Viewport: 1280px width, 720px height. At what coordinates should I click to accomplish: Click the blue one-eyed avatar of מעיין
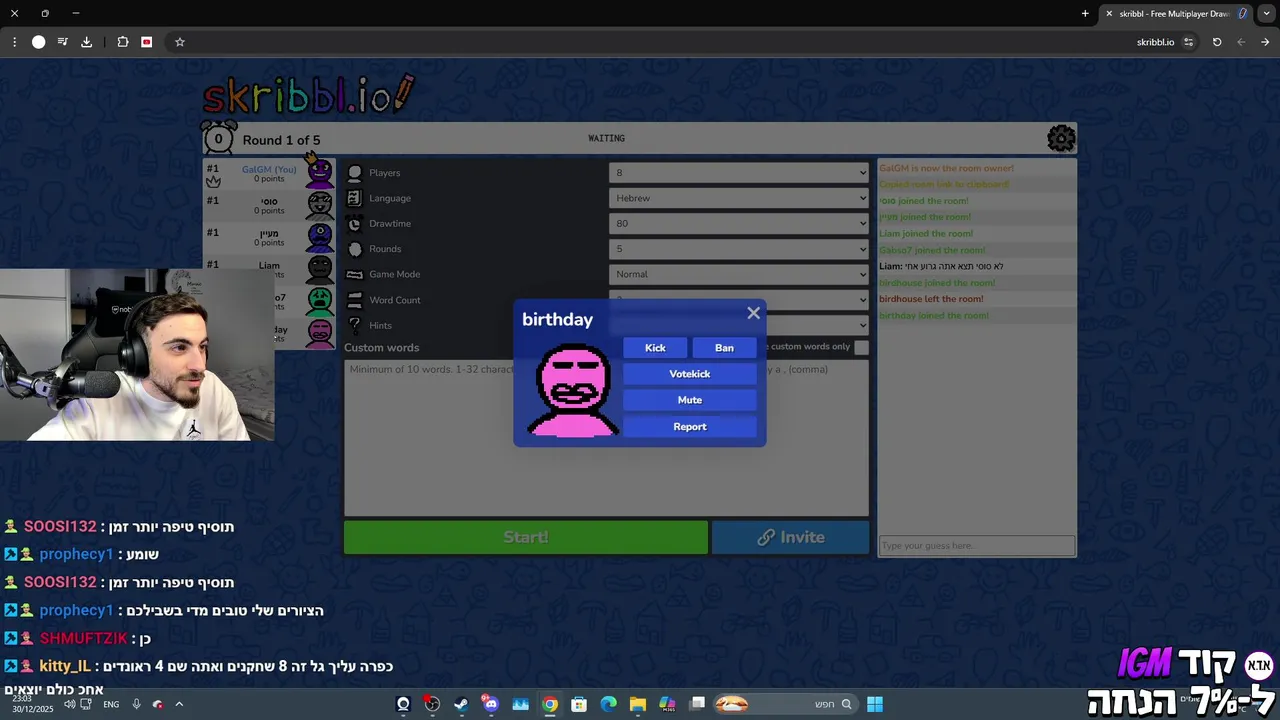[320, 237]
